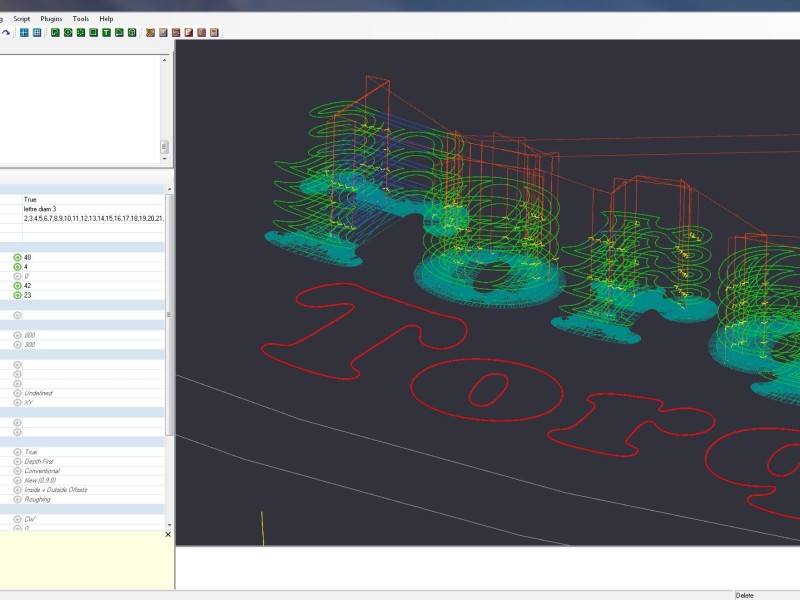Click the grey circle icon beside Roughing

17,499
